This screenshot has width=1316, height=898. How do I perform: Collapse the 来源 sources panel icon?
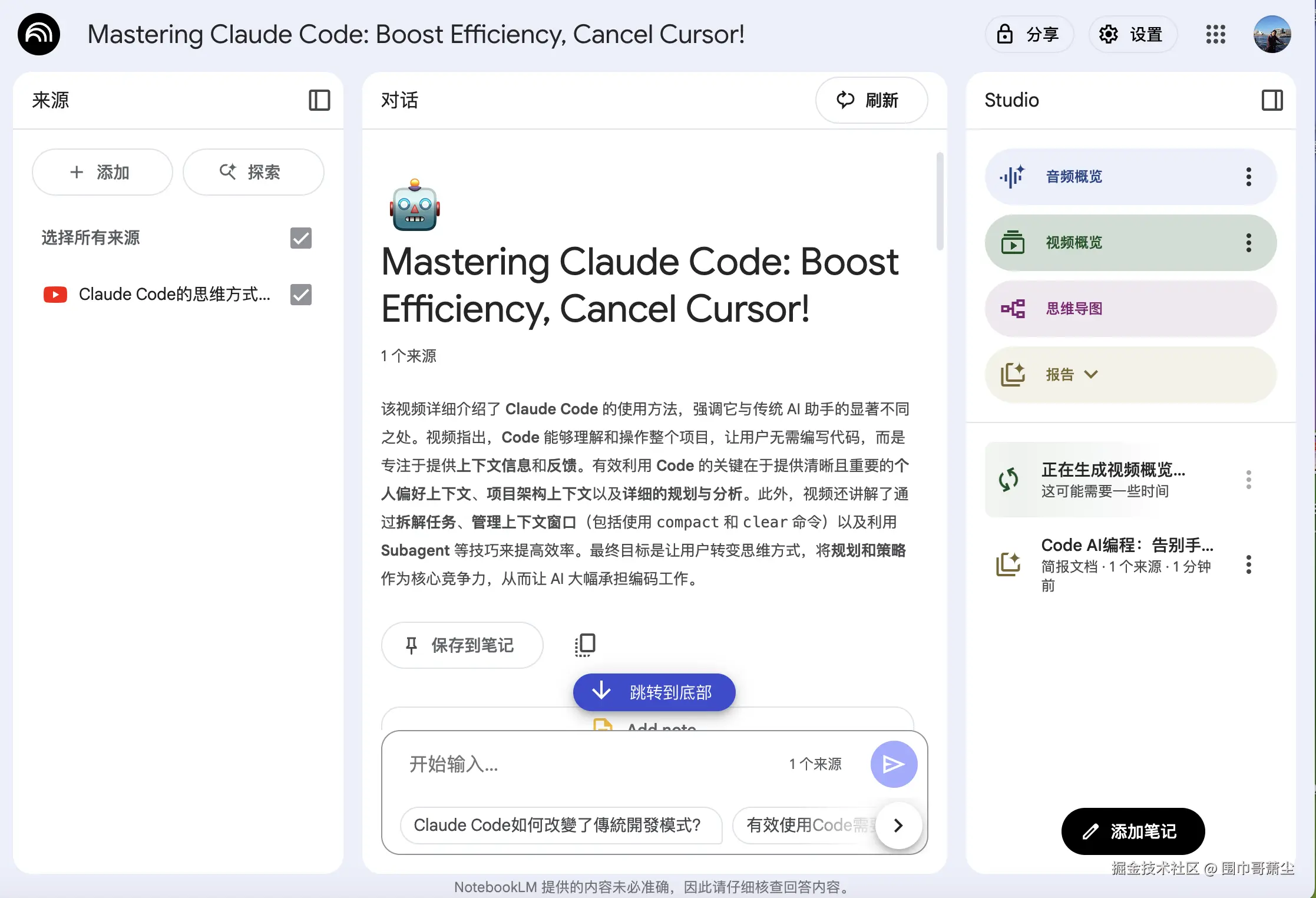319,100
